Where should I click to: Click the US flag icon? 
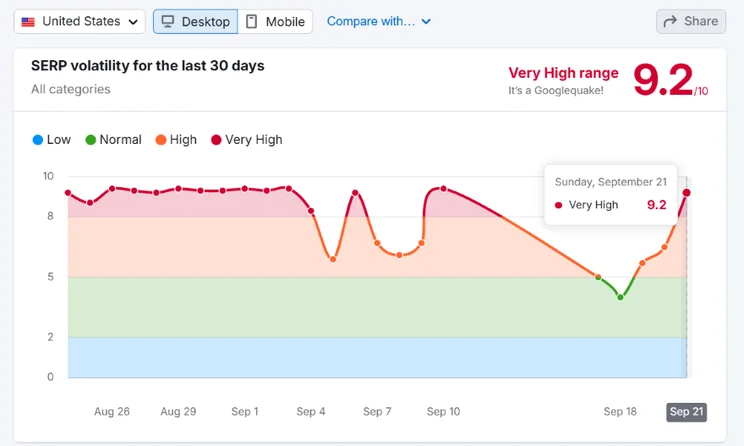[x=28, y=22]
